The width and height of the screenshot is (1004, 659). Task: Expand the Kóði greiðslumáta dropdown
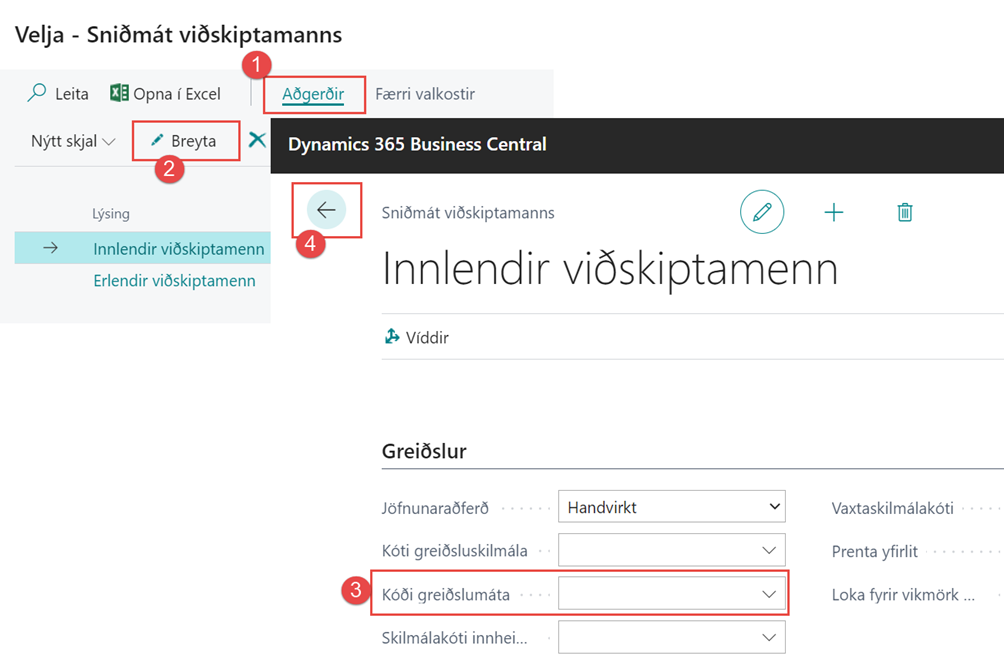coord(768,594)
